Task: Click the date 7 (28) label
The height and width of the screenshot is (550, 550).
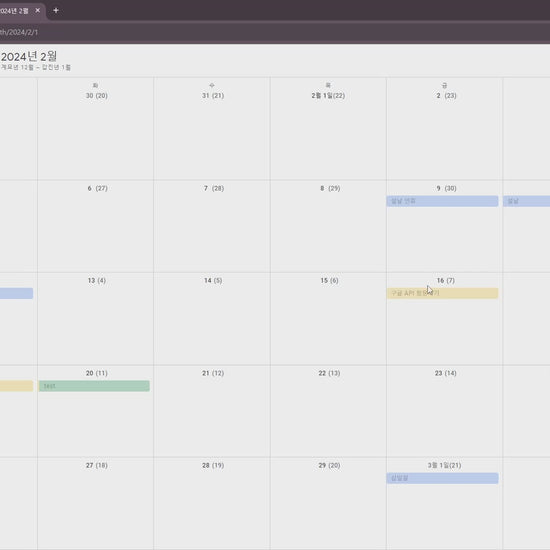Action: pyautogui.click(x=214, y=188)
